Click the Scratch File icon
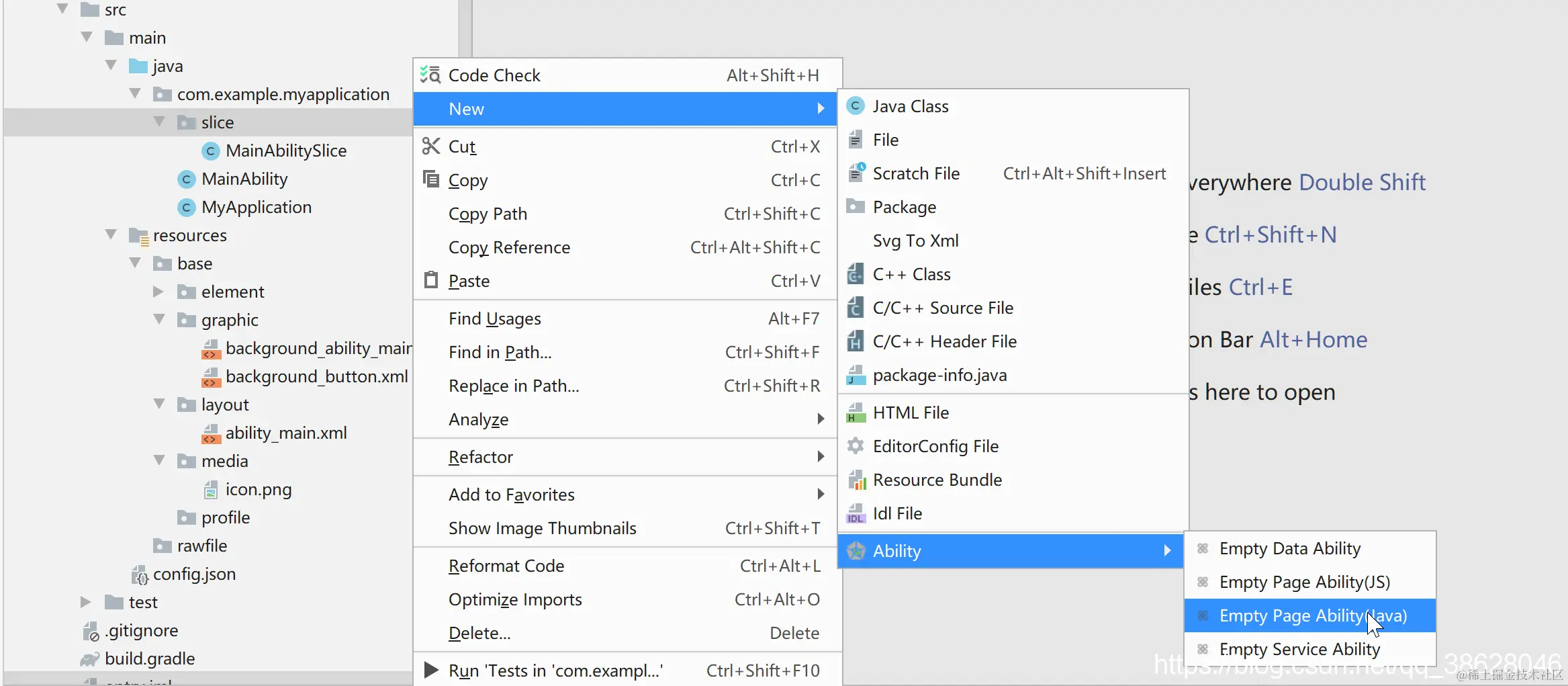Viewport: 1568px width, 686px height. coord(856,173)
